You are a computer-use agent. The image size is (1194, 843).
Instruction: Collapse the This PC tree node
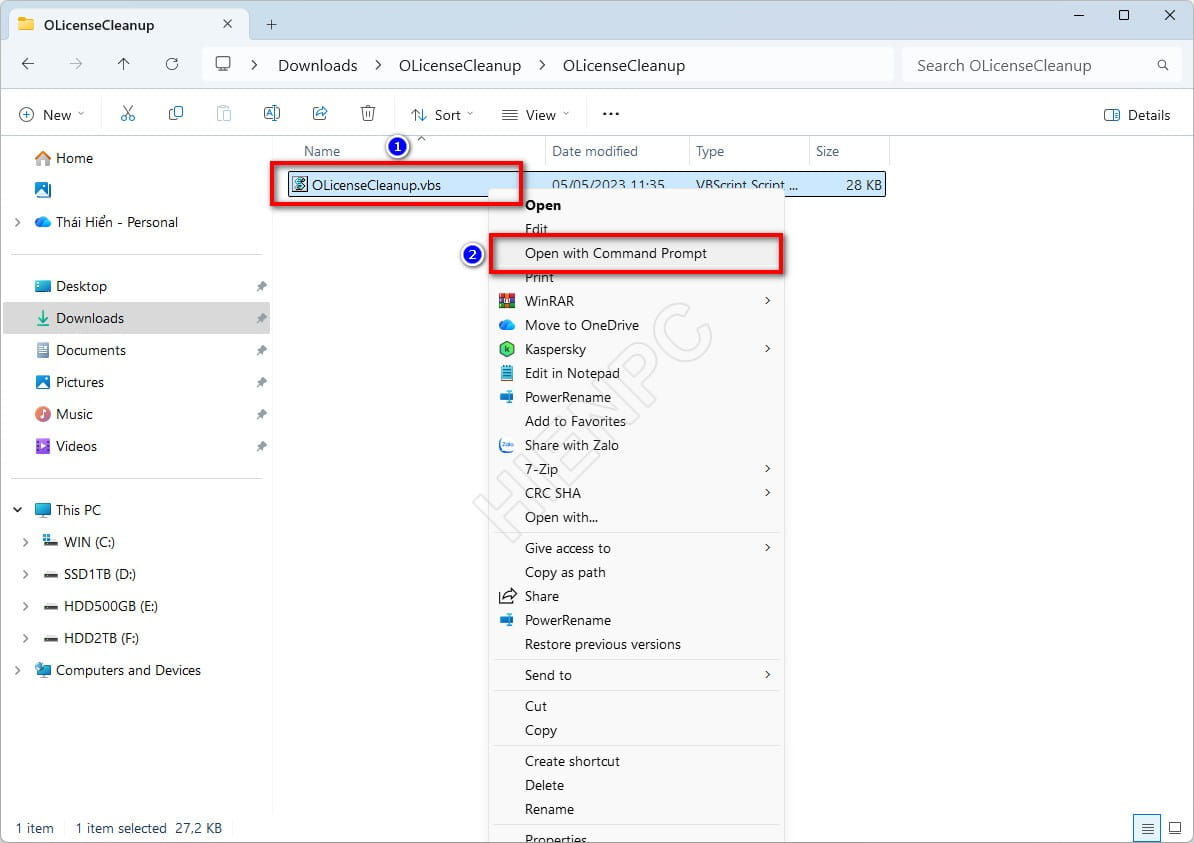point(18,510)
